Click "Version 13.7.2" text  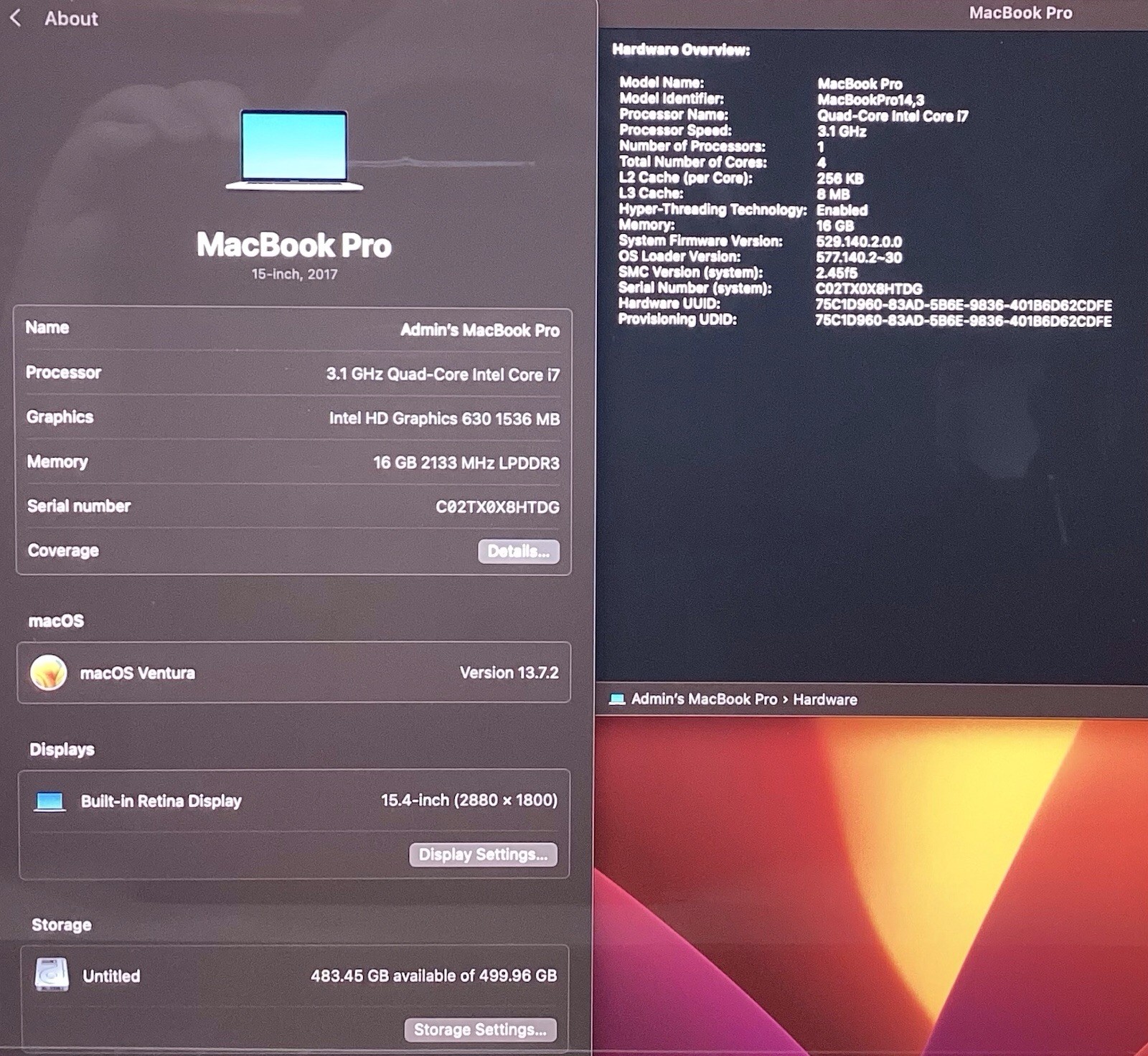[509, 673]
